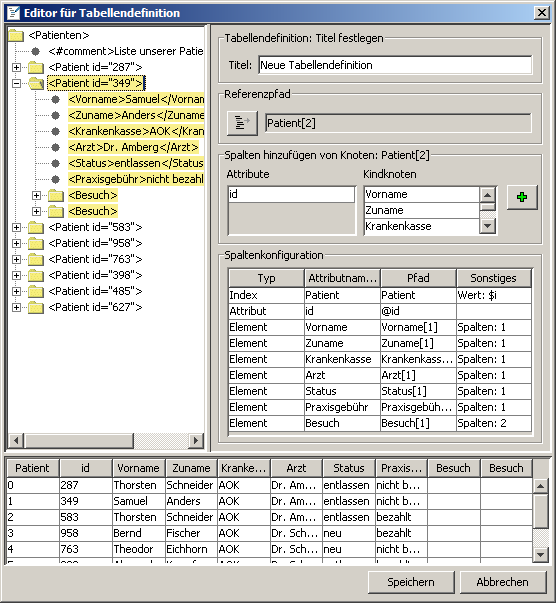This screenshot has width=556, height=603.
Task: Select the id entry in Attribute list
Action: click(x=291, y=194)
